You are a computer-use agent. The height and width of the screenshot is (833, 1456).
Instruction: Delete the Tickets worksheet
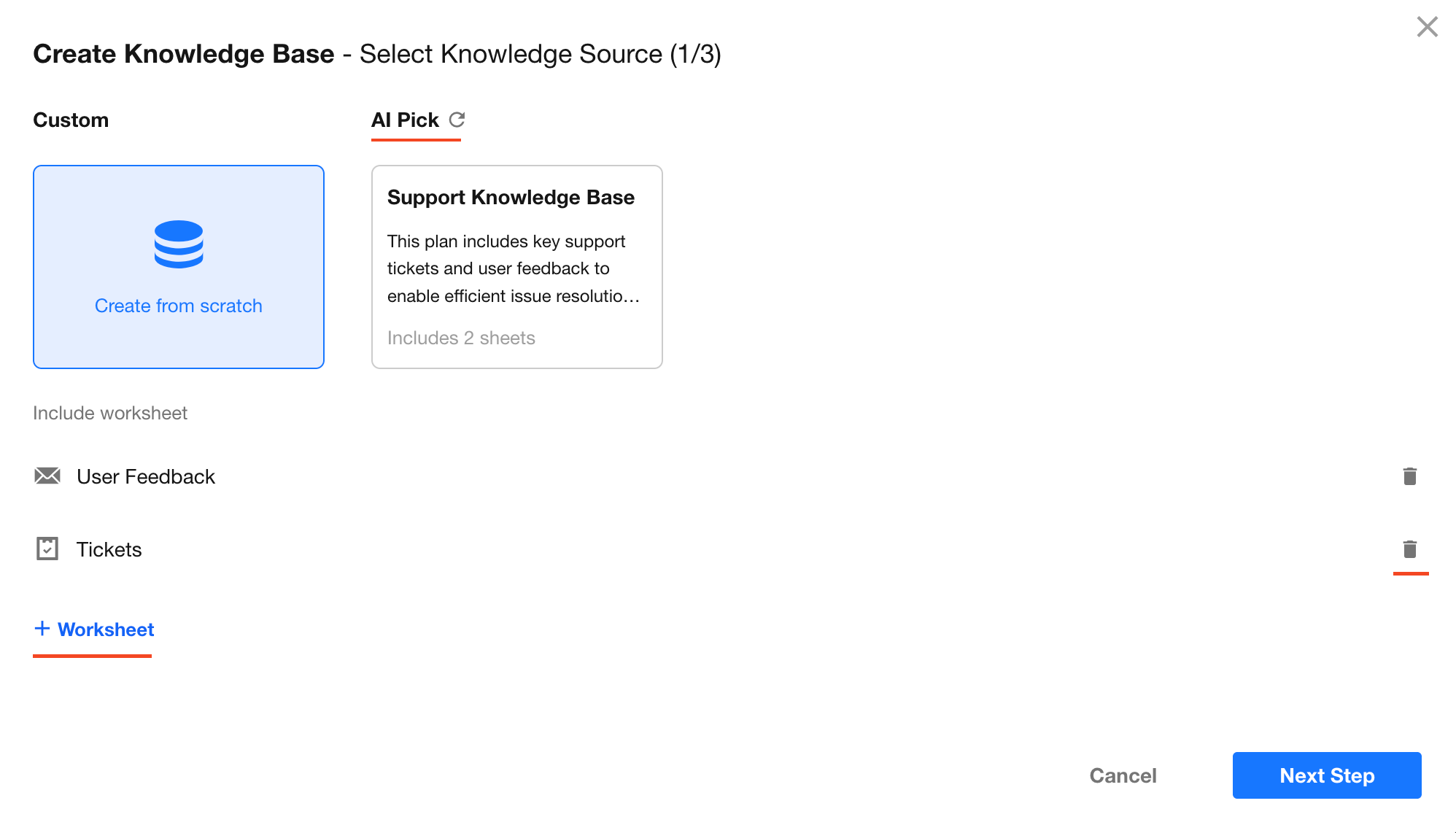coord(1409,549)
